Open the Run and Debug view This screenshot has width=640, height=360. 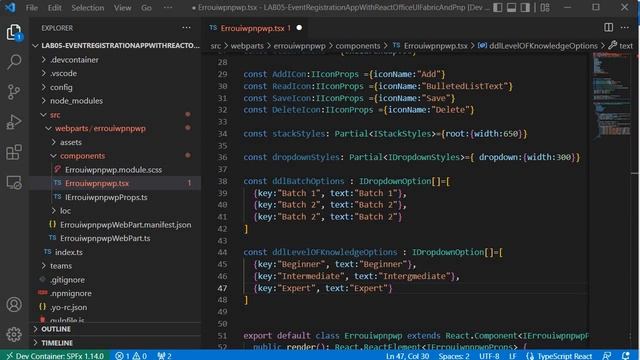point(14,122)
